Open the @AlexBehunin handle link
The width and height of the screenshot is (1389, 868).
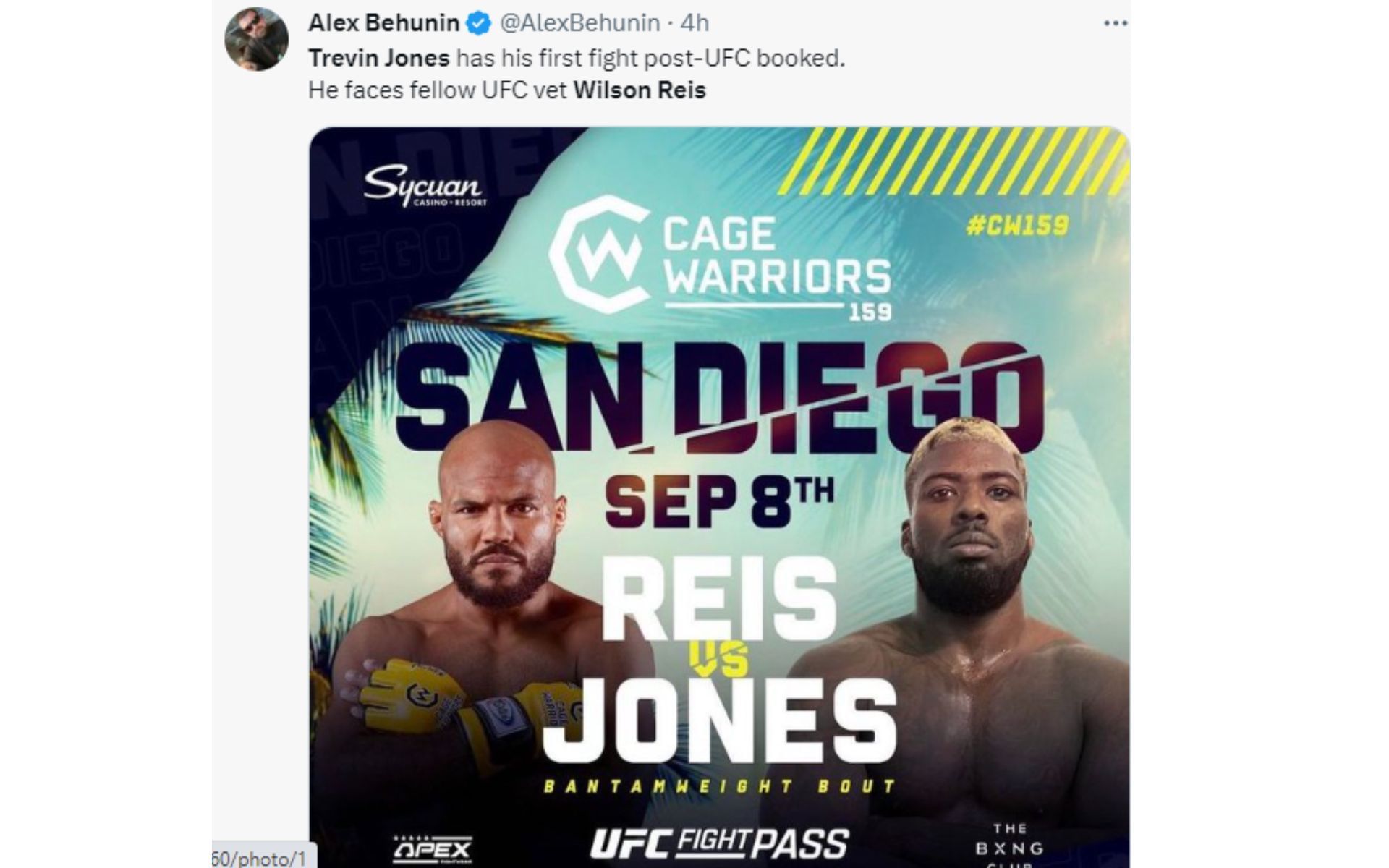580,23
